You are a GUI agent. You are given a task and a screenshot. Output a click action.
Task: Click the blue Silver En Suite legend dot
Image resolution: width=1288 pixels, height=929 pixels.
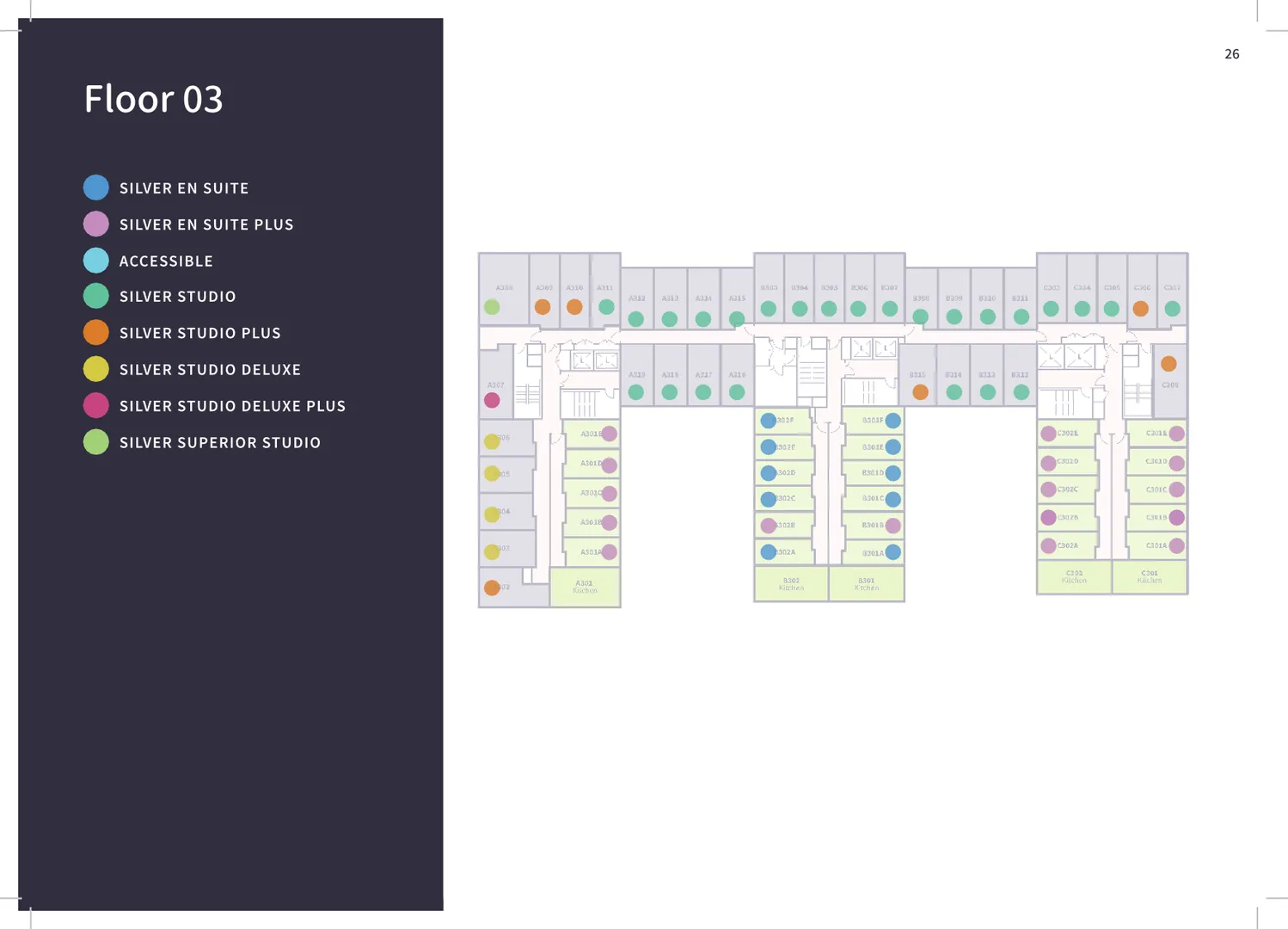[96, 188]
